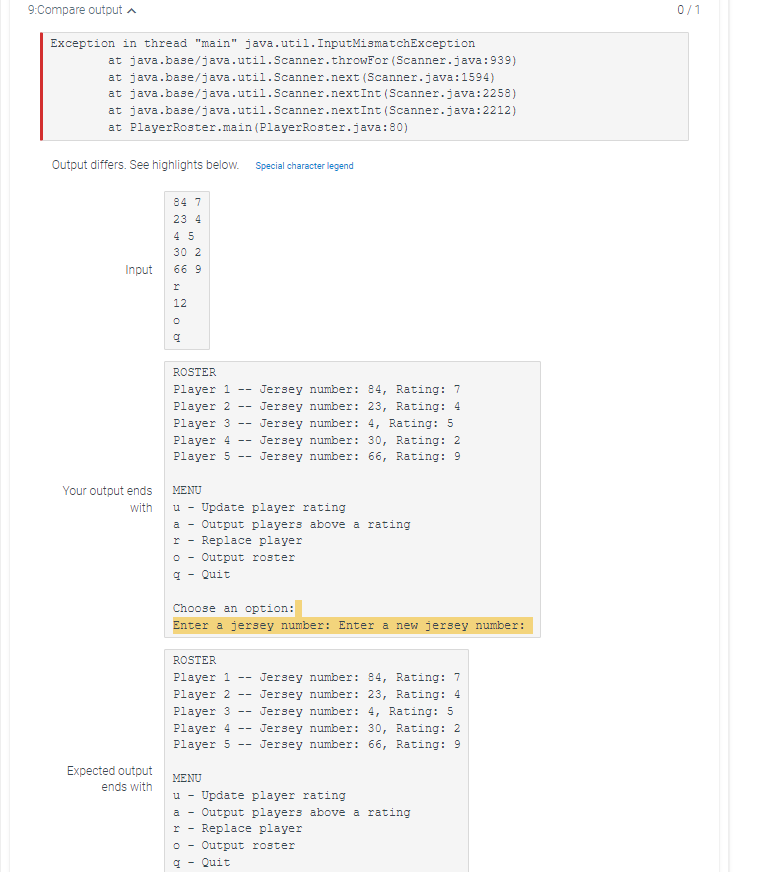Click 'u - Update player rating' in your output
The height and width of the screenshot is (872, 770).
259,507
